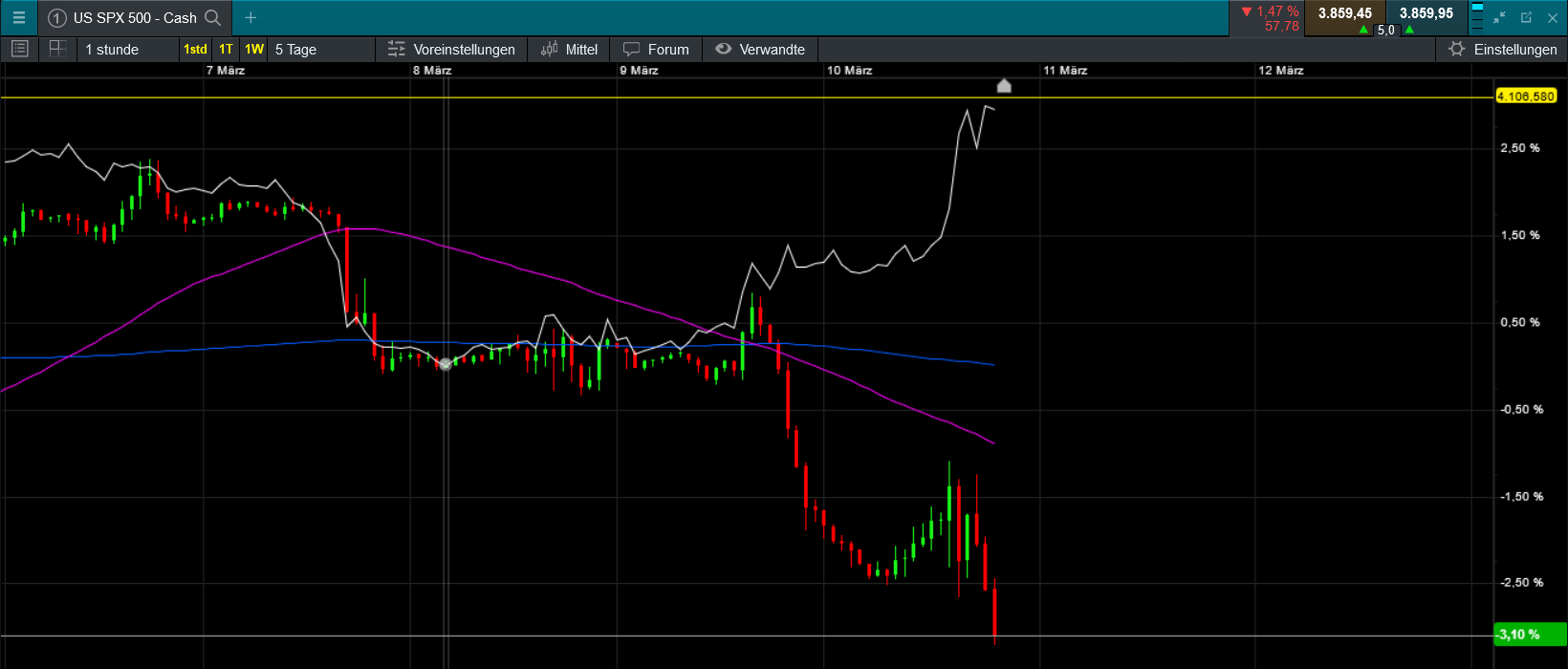Click the 11 März date label

[x=1065, y=70]
